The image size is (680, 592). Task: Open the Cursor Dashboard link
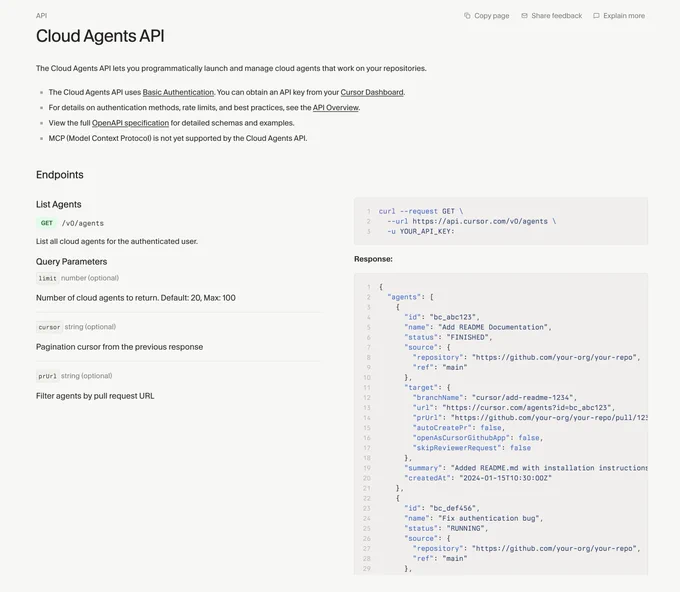pyautogui.click(x=372, y=92)
